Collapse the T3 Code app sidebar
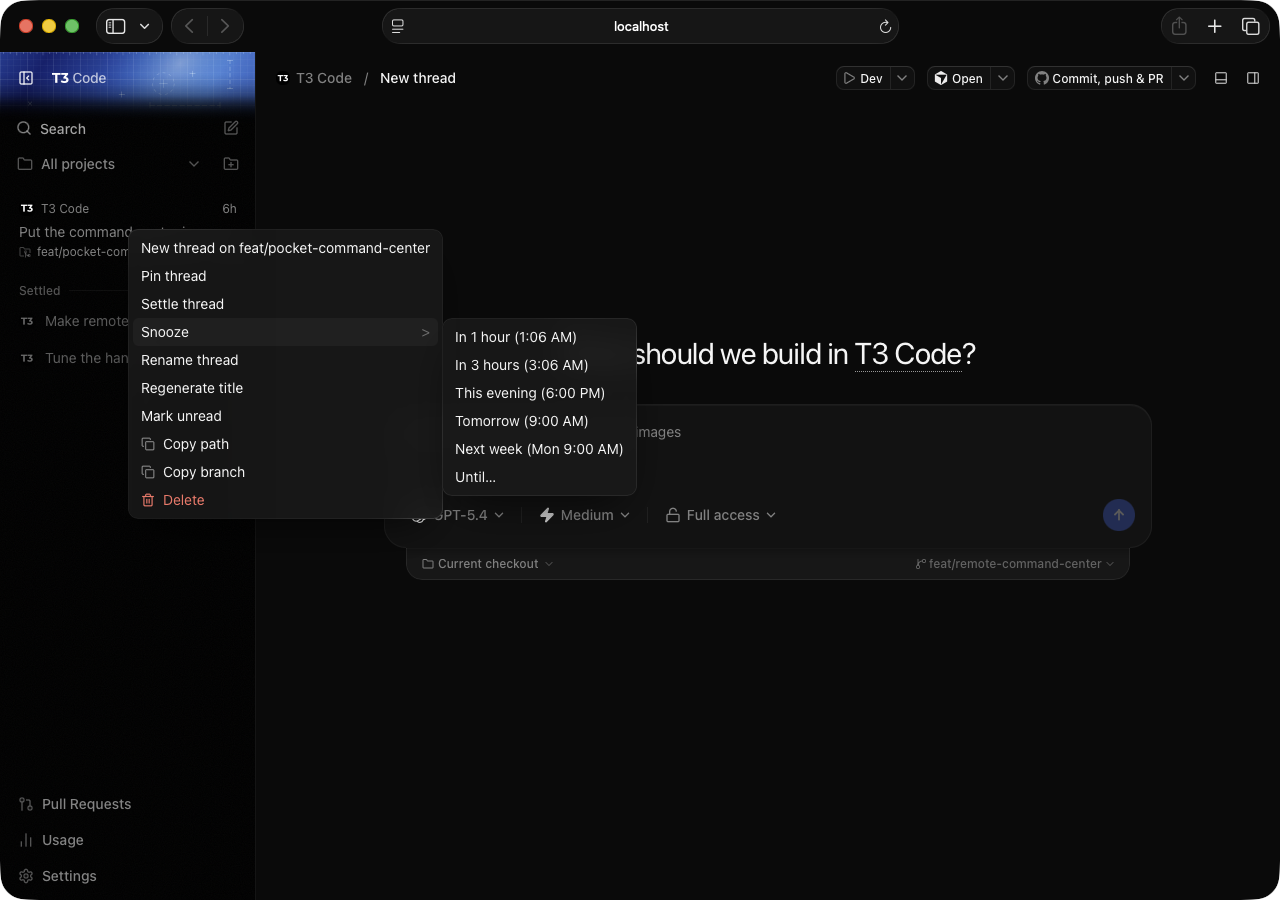The width and height of the screenshot is (1280, 900). (26, 78)
